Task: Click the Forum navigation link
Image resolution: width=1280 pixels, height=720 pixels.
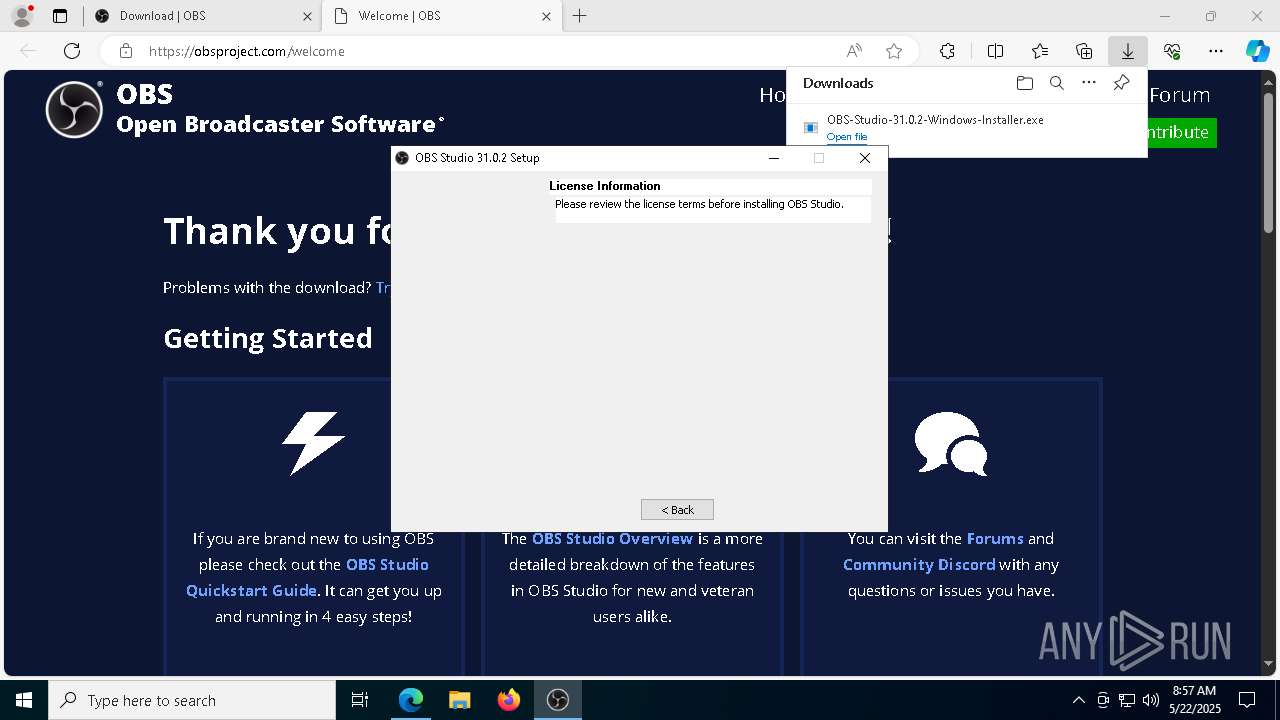Action: click(x=1179, y=95)
